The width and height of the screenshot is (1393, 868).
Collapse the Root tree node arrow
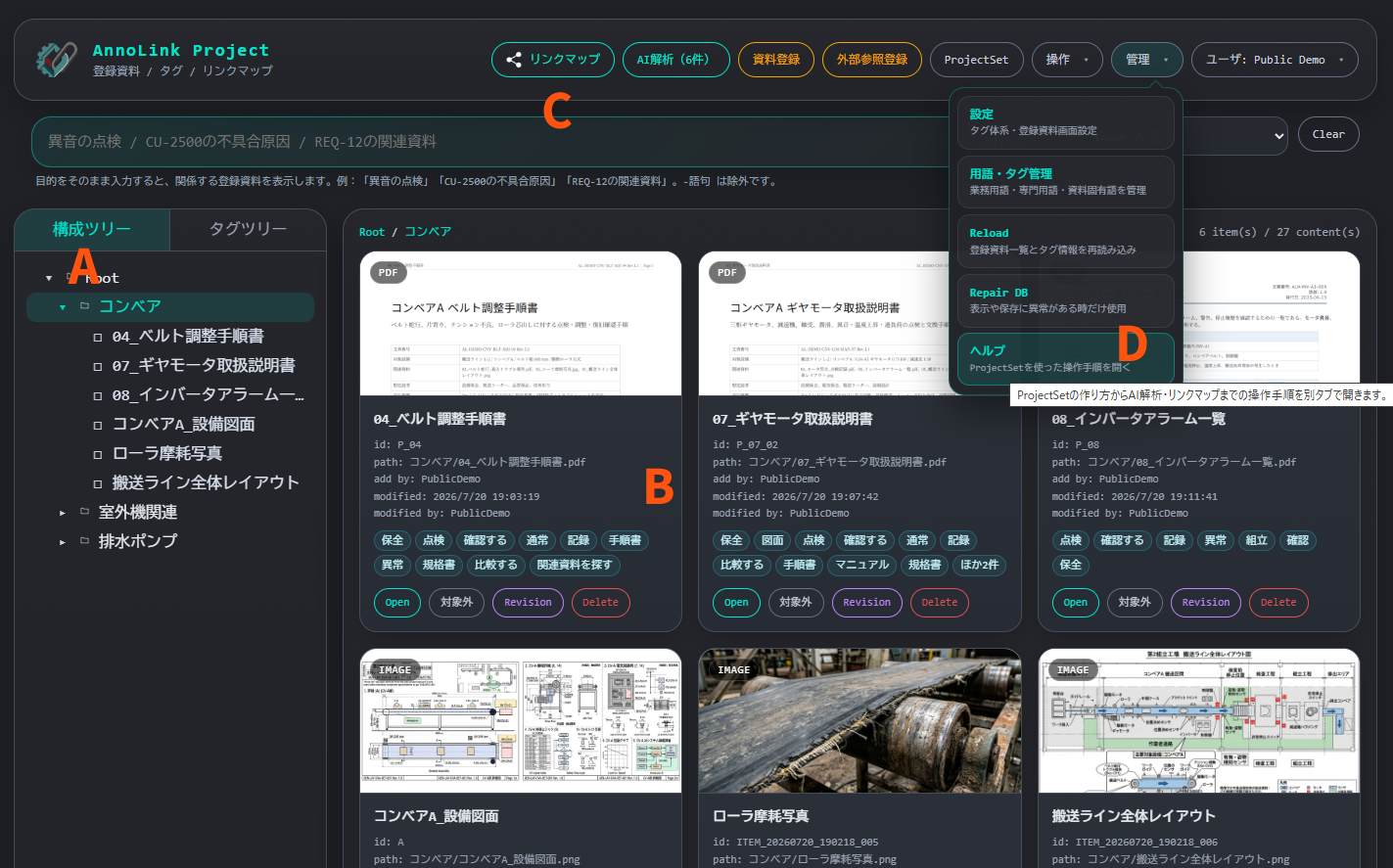click(x=49, y=278)
